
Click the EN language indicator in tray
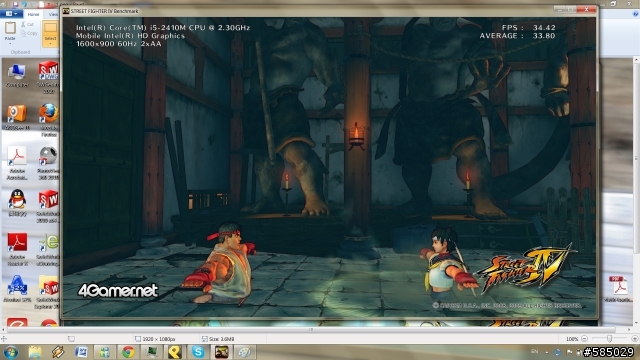pos(534,352)
